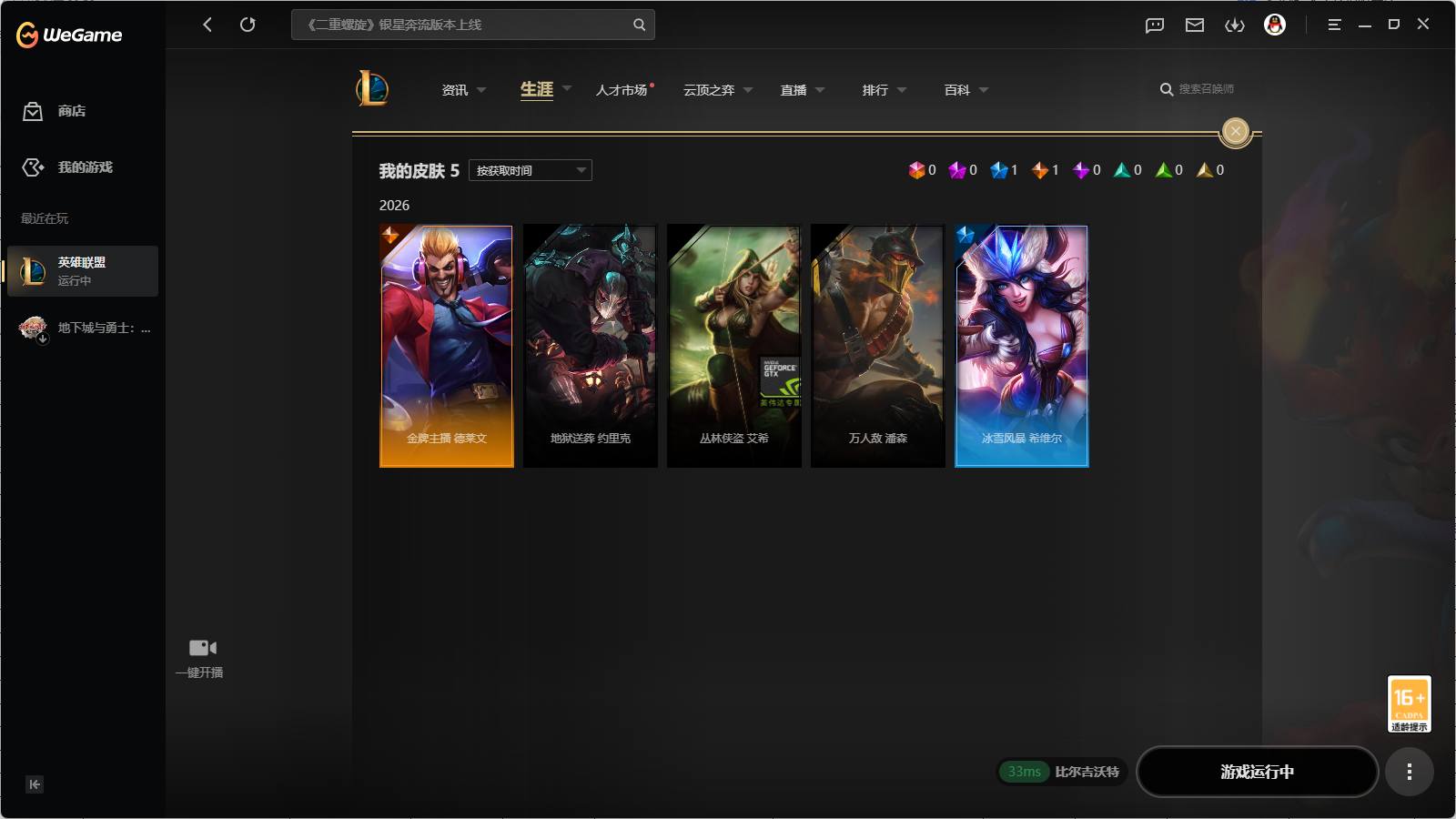This screenshot has width=1456, height=819.
Task: Open the 地狱送葬 约里克 skin card
Action: click(x=591, y=347)
